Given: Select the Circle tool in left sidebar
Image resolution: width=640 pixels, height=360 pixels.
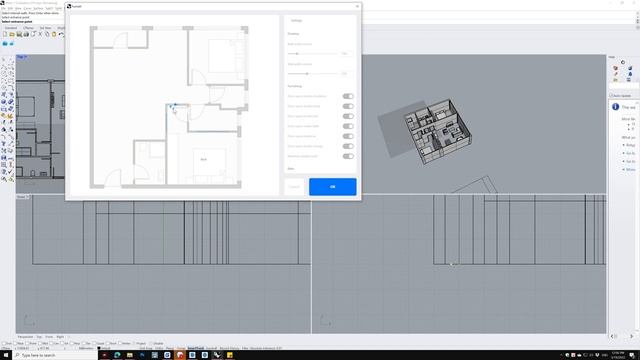Looking at the screenshot, I should coord(4,73).
